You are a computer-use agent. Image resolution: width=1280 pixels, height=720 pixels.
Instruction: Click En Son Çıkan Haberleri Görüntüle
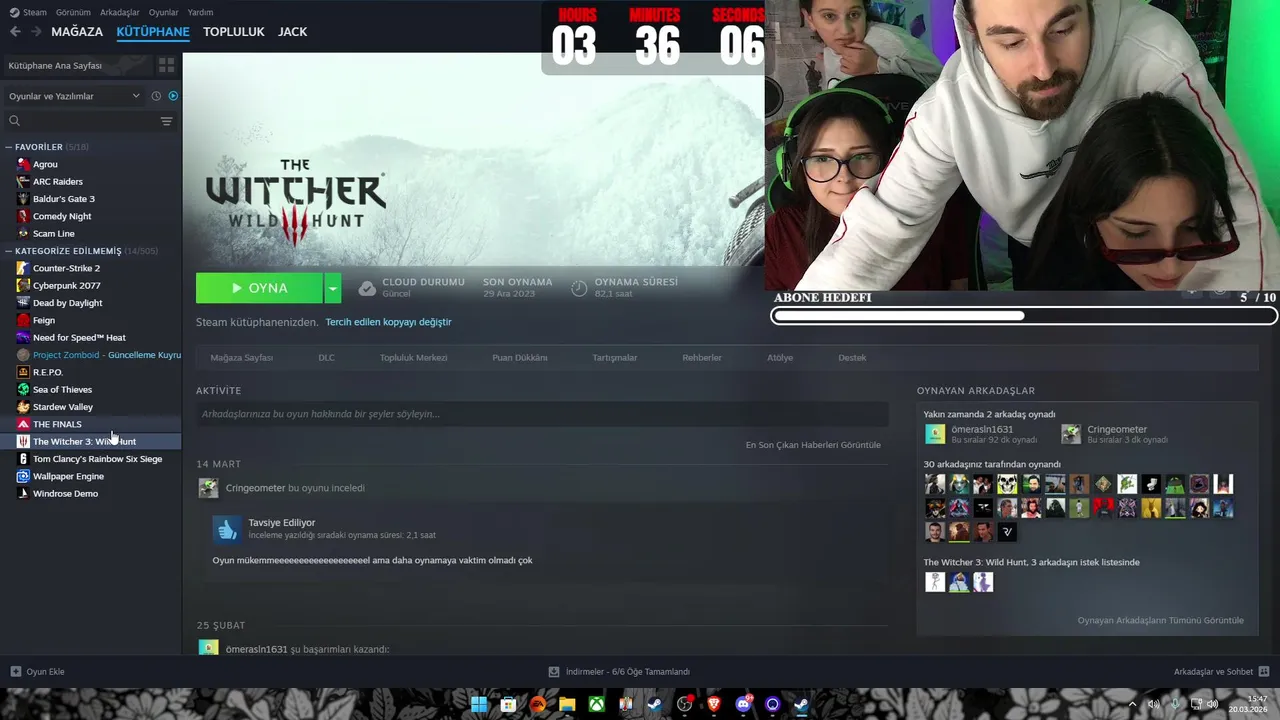coord(813,445)
